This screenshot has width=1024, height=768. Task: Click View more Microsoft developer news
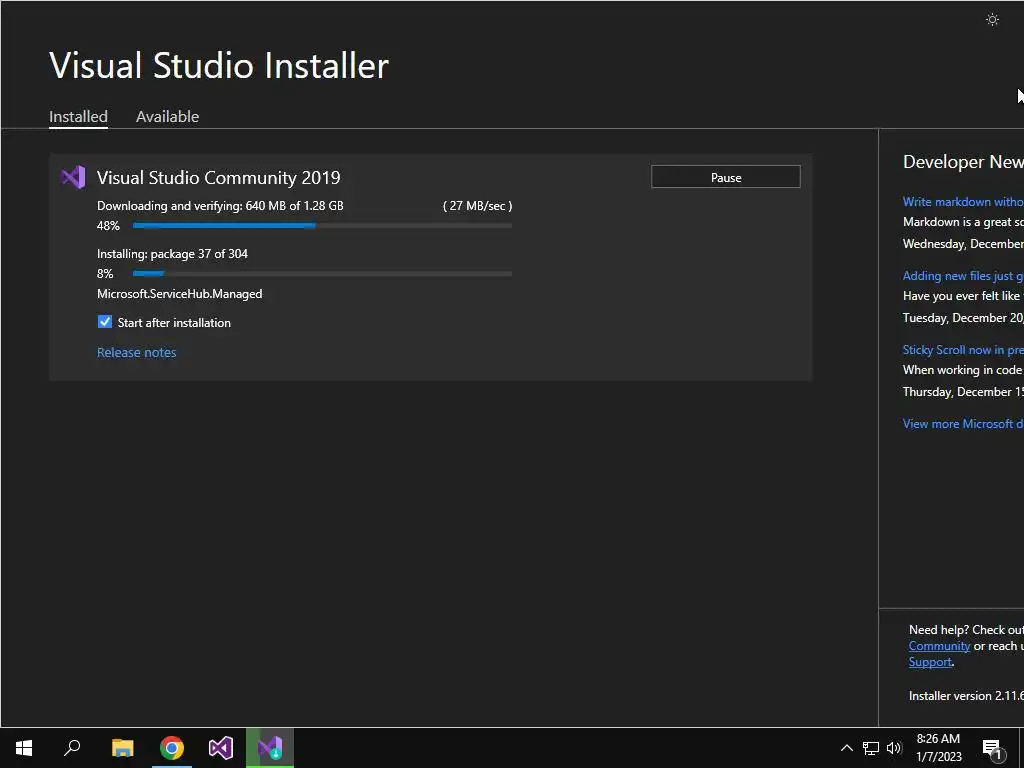click(963, 424)
